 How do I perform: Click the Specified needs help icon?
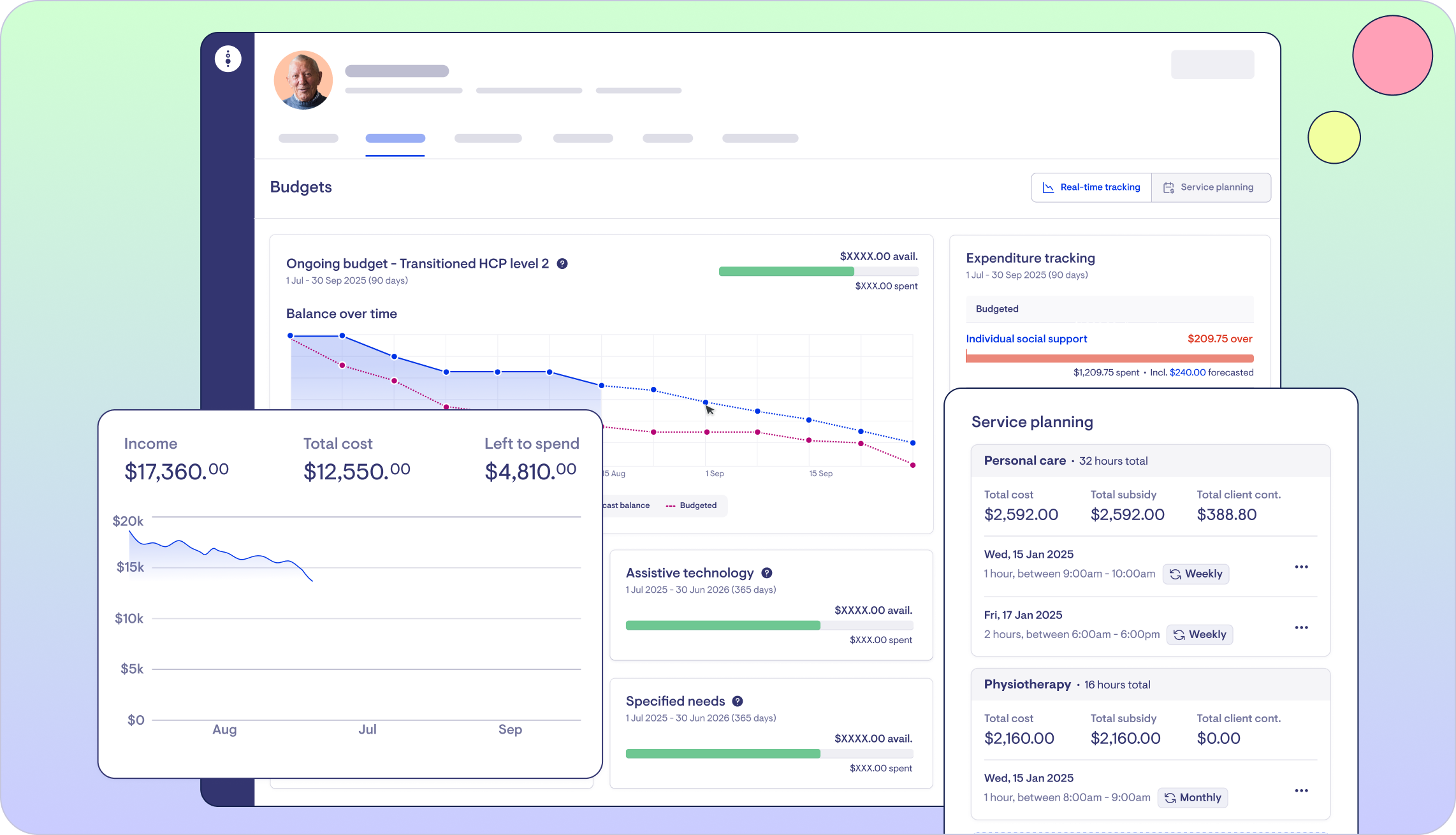point(738,701)
